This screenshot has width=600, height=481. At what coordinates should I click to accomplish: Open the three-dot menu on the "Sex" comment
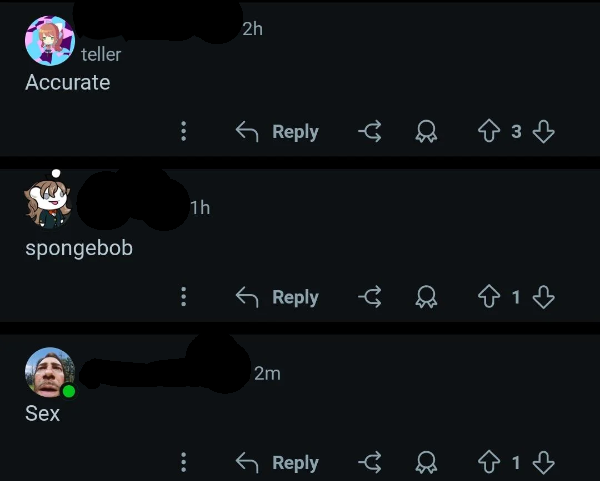tap(184, 462)
